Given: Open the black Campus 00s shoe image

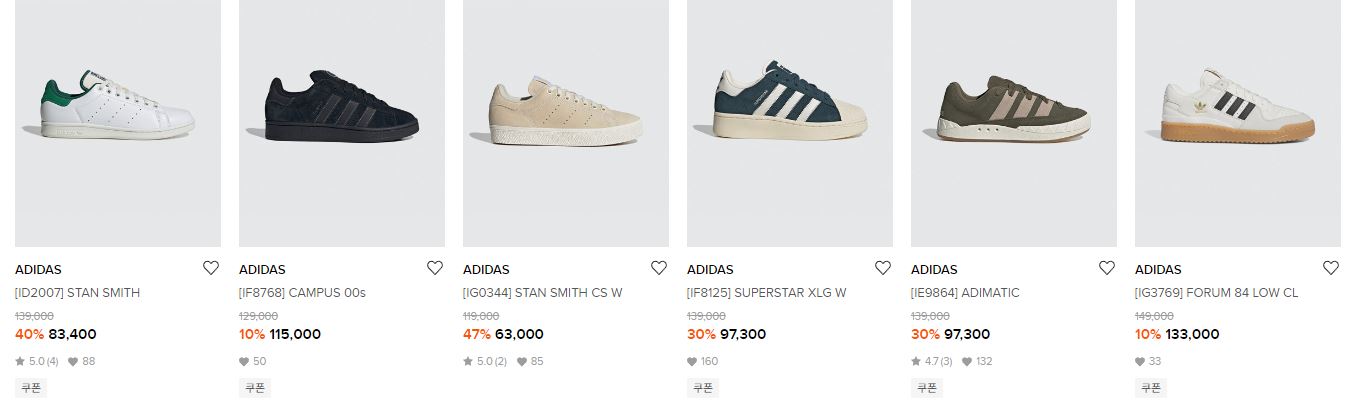Looking at the screenshot, I should pyautogui.click(x=342, y=122).
